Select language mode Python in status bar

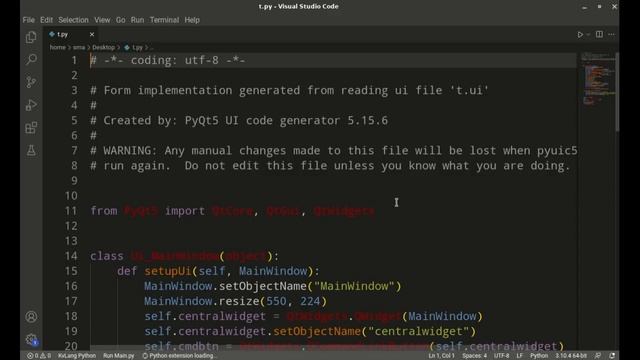pos(539,356)
